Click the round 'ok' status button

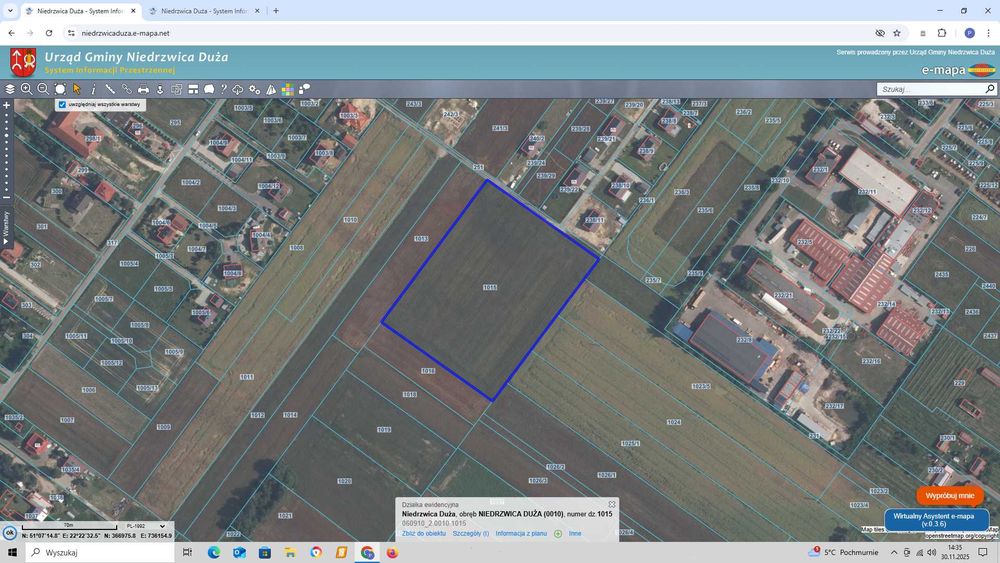9,532
